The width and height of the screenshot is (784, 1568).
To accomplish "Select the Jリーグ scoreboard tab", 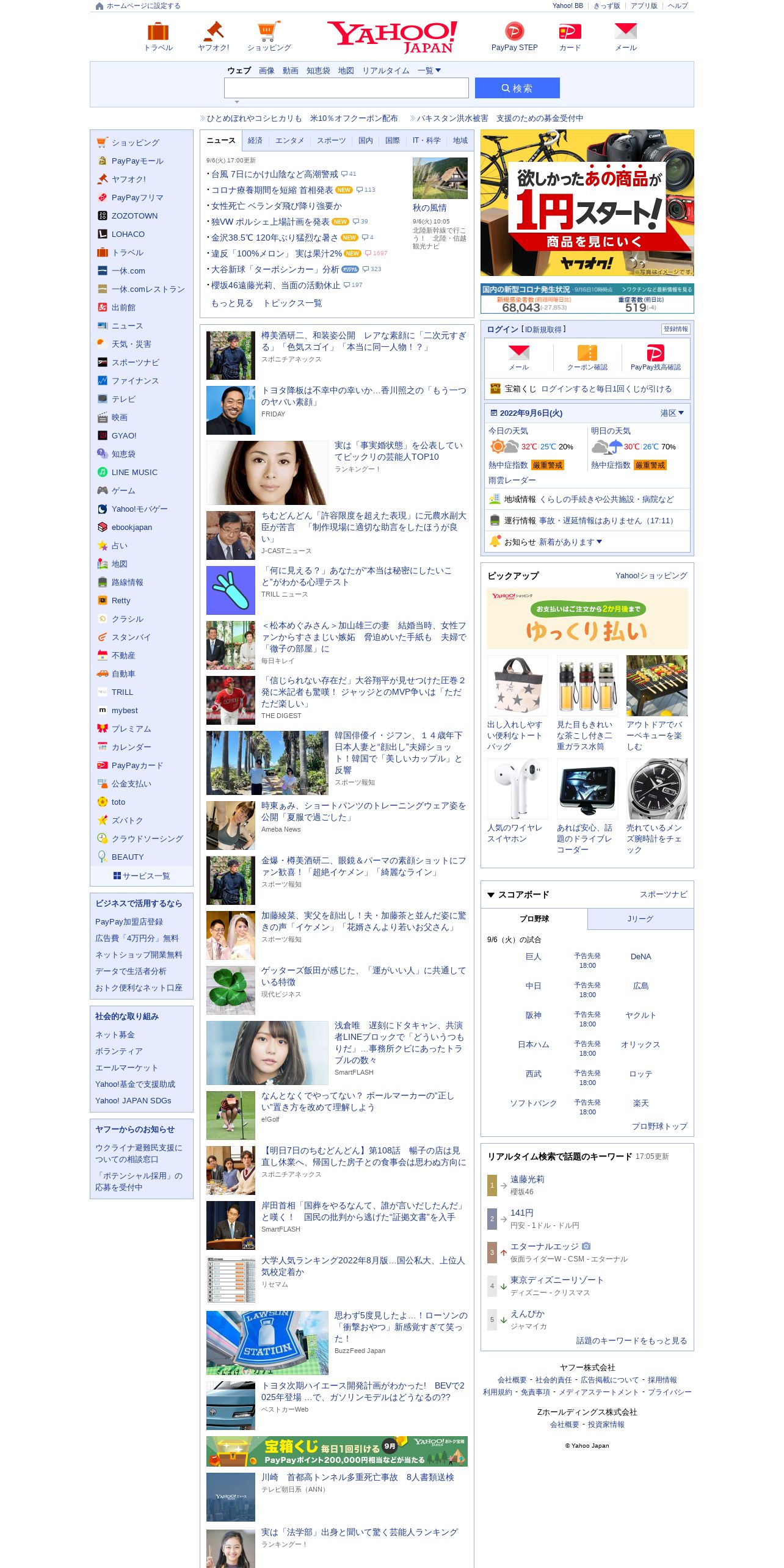I will [x=641, y=919].
